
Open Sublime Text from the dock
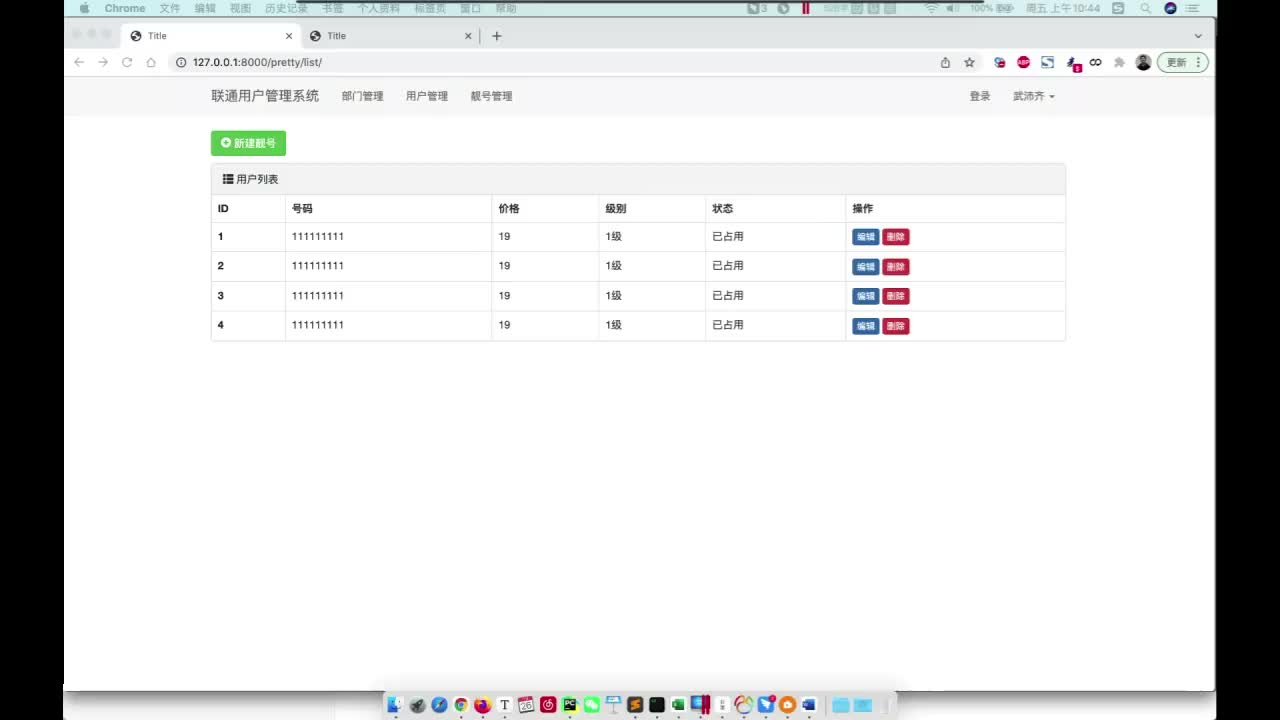point(635,705)
